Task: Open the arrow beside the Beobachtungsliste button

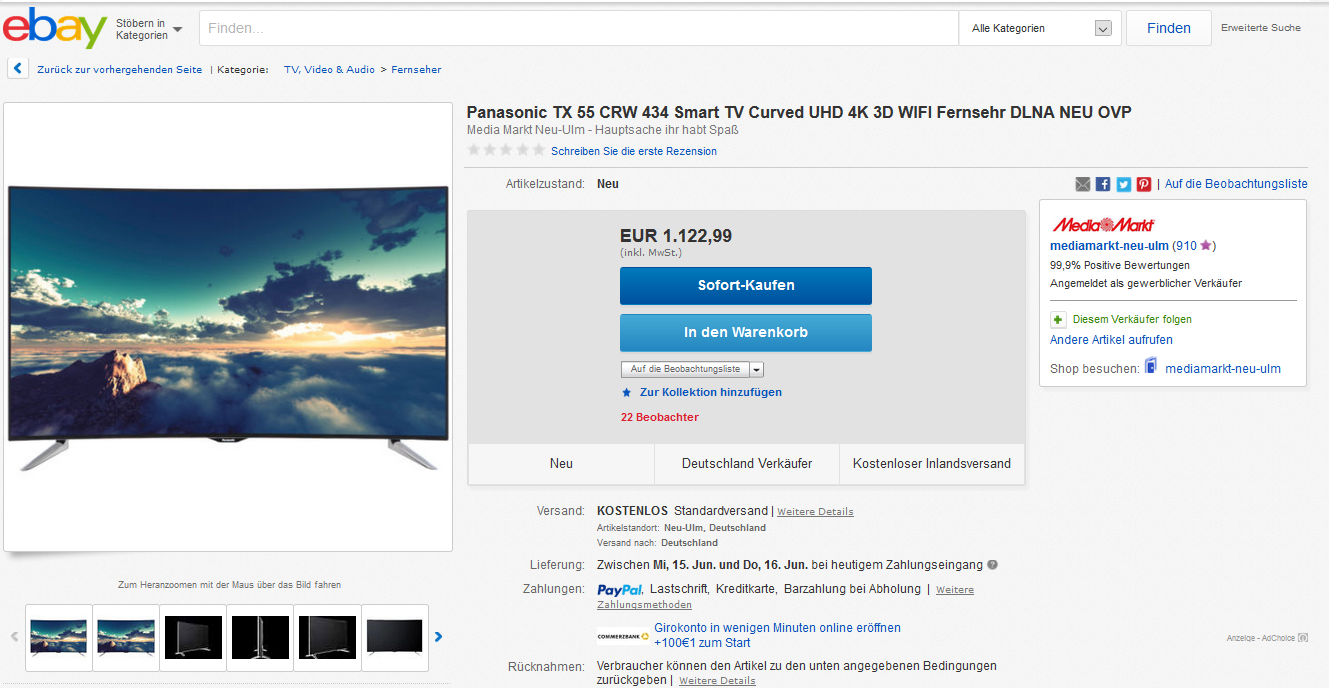Action: (x=756, y=369)
